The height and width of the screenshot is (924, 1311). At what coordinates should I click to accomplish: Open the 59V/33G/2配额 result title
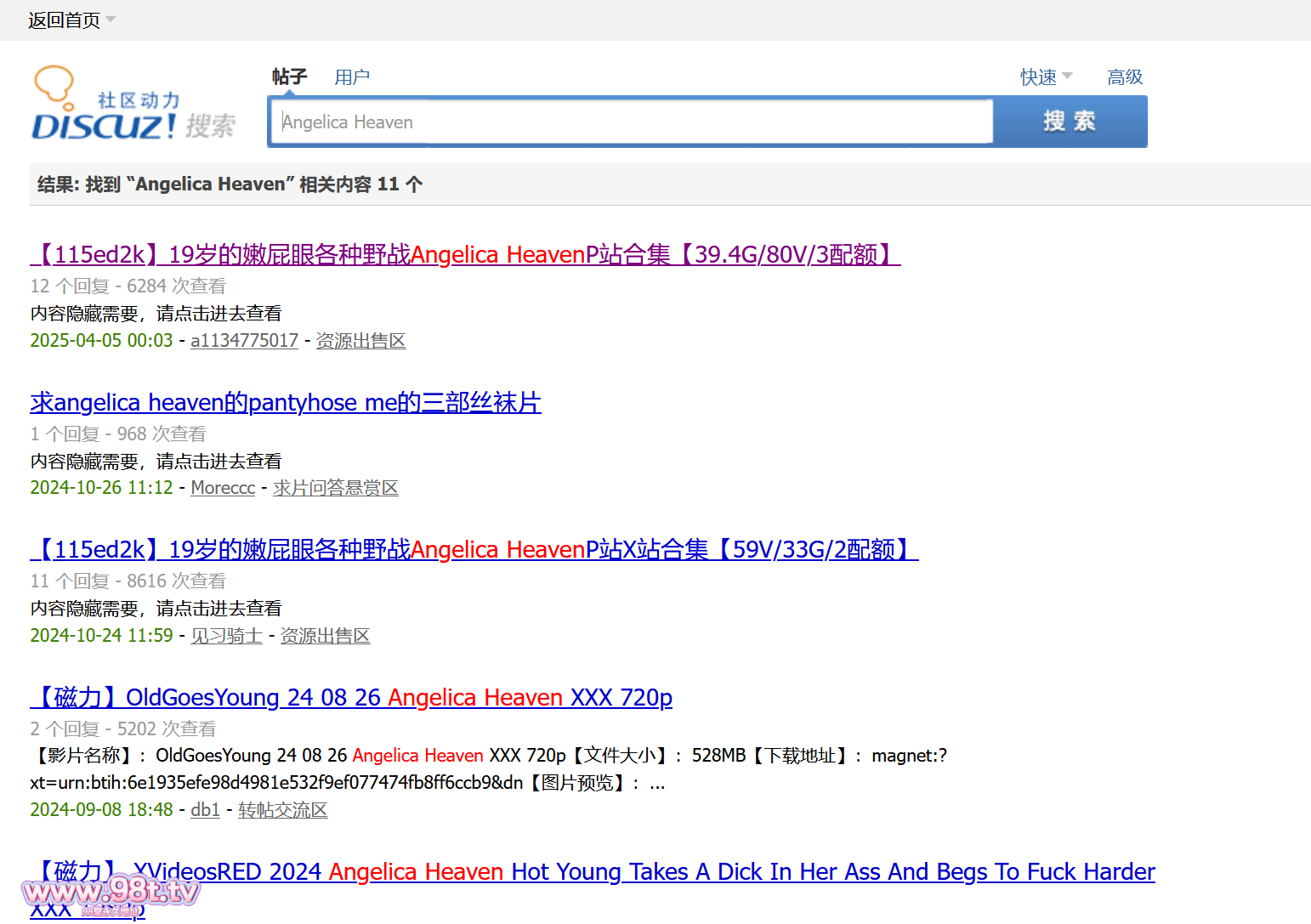[x=474, y=549]
